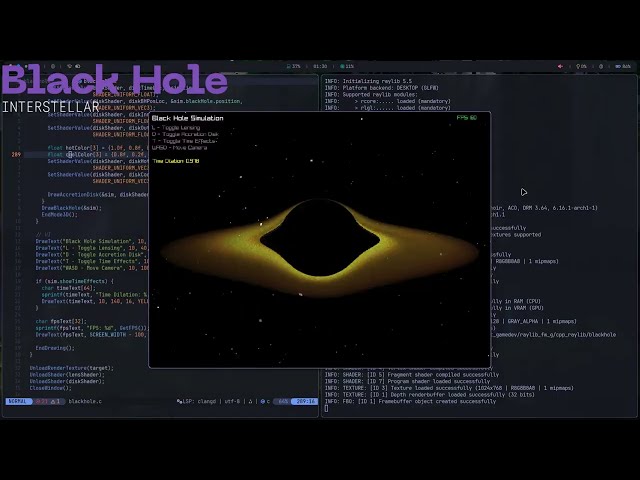640x480 pixels.
Task: Click the terminal cursor prompt at bottom
Action: tap(327, 408)
